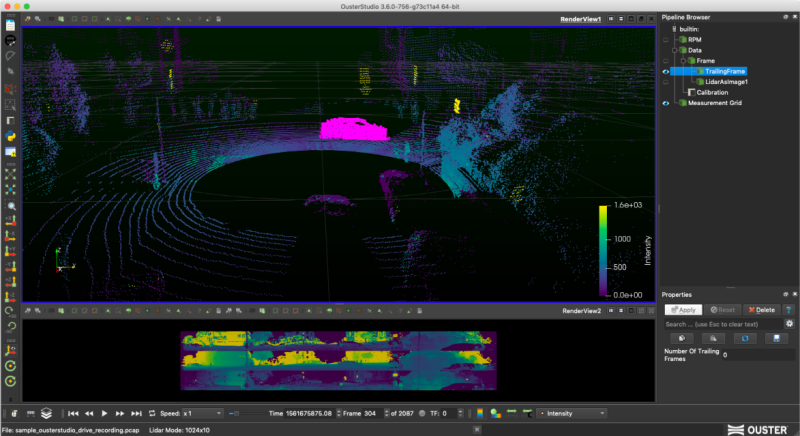800x436 pixels.
Task: Jump to first frame
Action: [73, 414]
